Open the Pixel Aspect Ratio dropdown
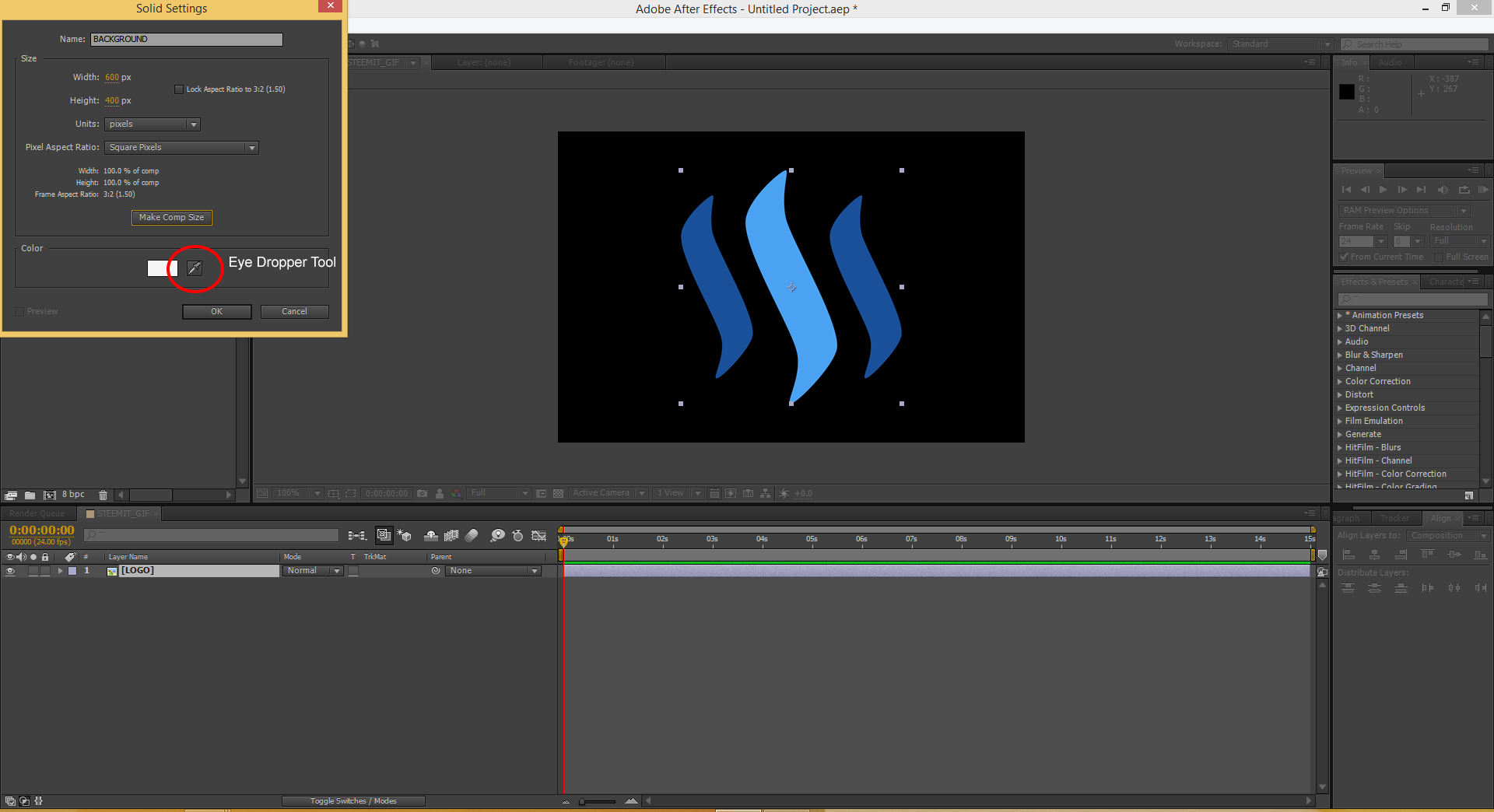Viewport: 1494px width, 812px height. (181, 148)
